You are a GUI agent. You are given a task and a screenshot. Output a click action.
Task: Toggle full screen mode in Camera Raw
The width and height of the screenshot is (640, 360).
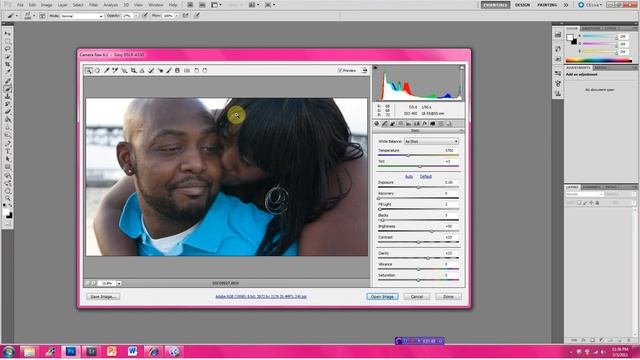(x=364, y=70)
